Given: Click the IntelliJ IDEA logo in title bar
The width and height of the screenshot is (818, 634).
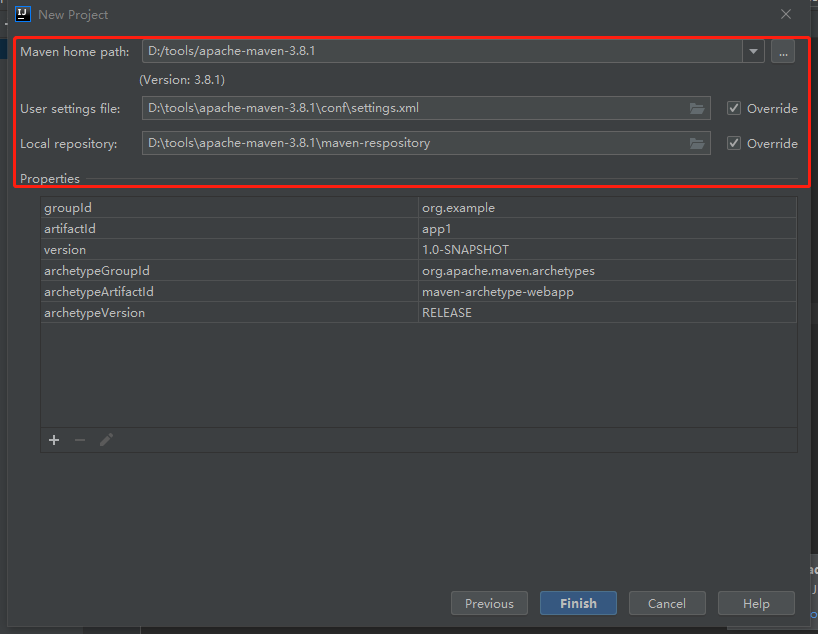Looking at the screenshot, I should click(x=23, y=14).
